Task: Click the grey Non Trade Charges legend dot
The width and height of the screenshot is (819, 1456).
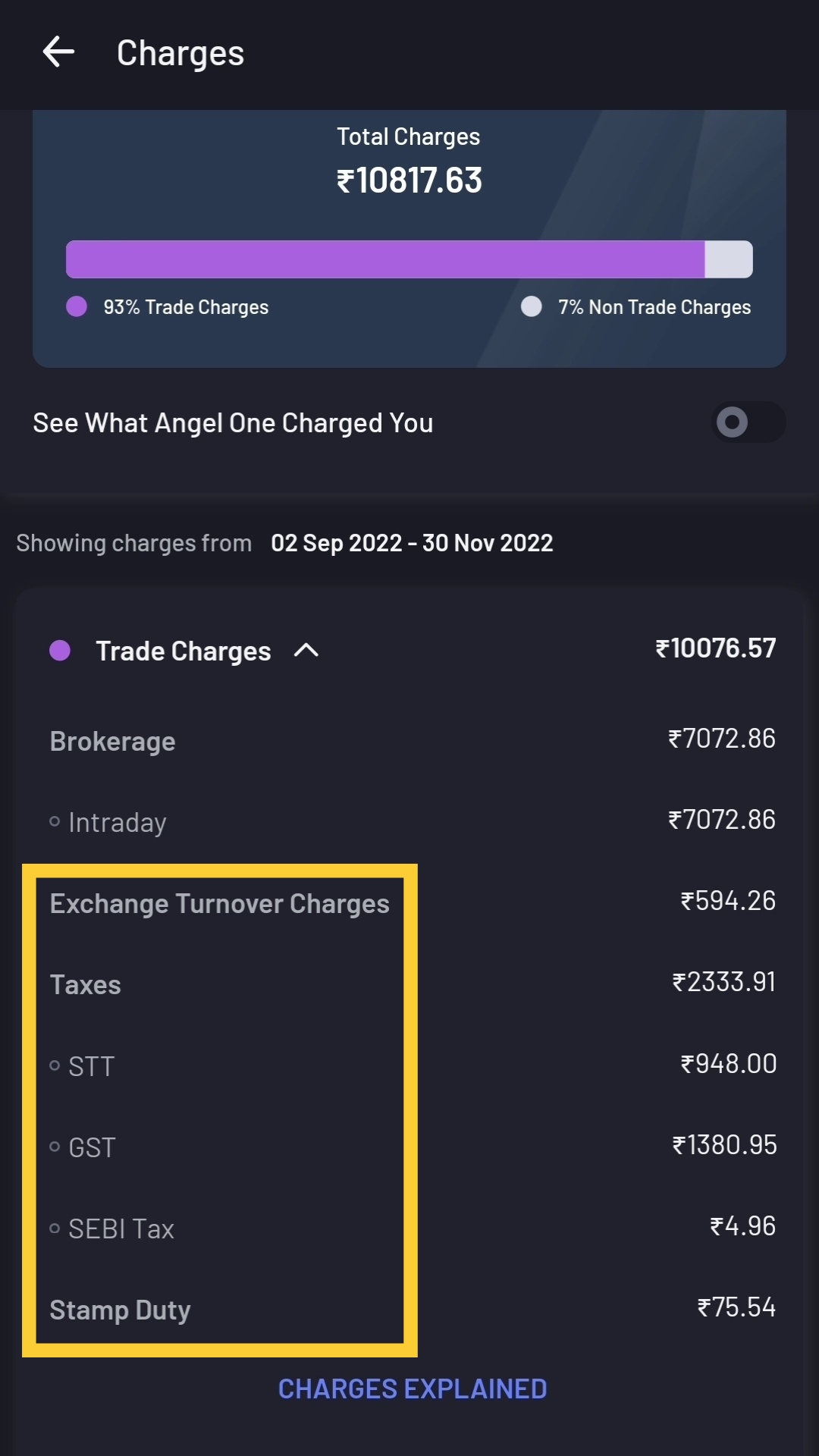Action: point(532,306)
